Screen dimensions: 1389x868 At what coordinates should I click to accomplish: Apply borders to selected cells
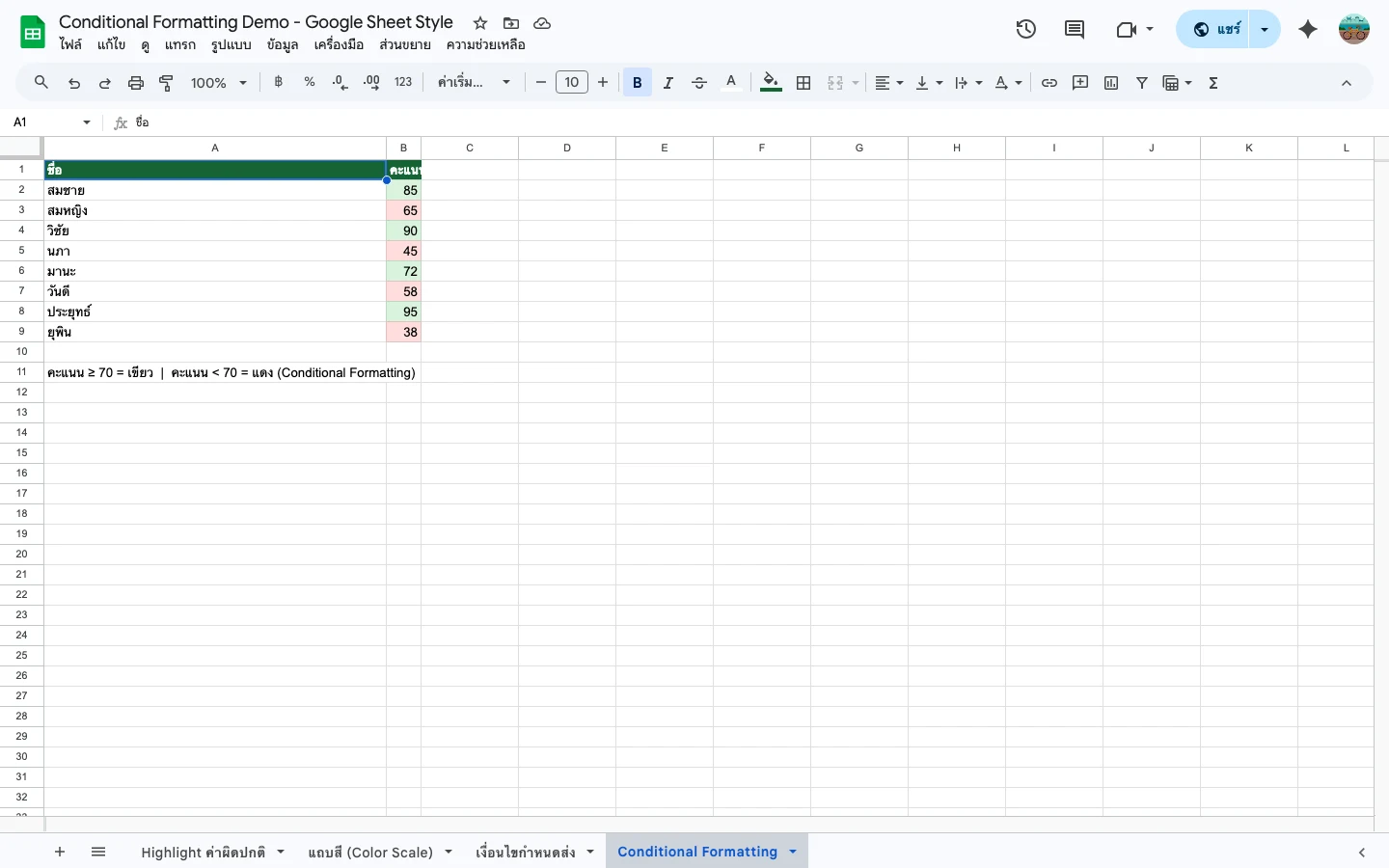[803, 82]
